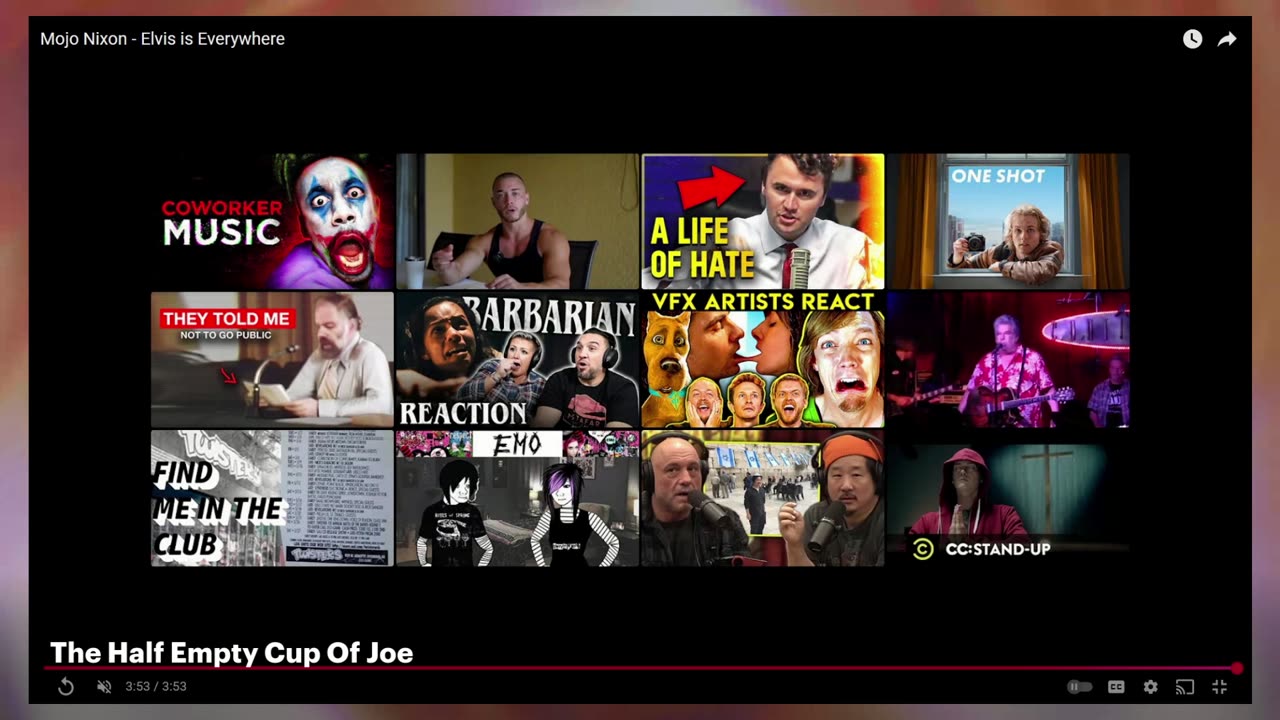Unmute the video with the speaker icon
This screenshot has height=720, width=1280.
click(x=104, y=686)
